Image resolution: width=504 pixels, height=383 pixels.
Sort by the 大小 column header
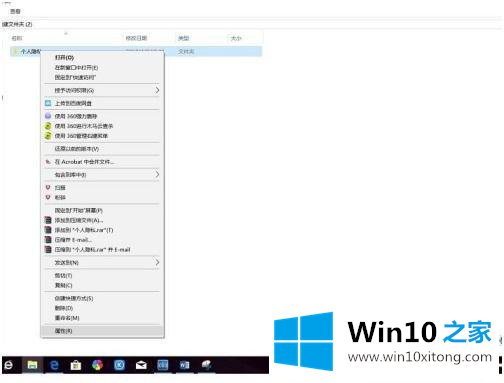coord(236,38)
